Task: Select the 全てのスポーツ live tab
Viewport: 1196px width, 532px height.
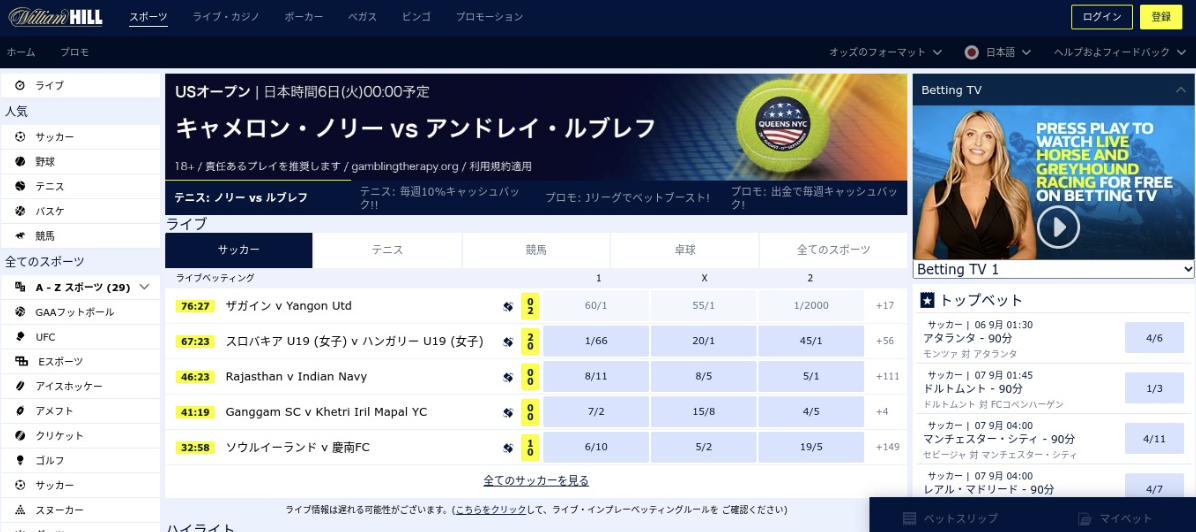Action: click(833, 250)
